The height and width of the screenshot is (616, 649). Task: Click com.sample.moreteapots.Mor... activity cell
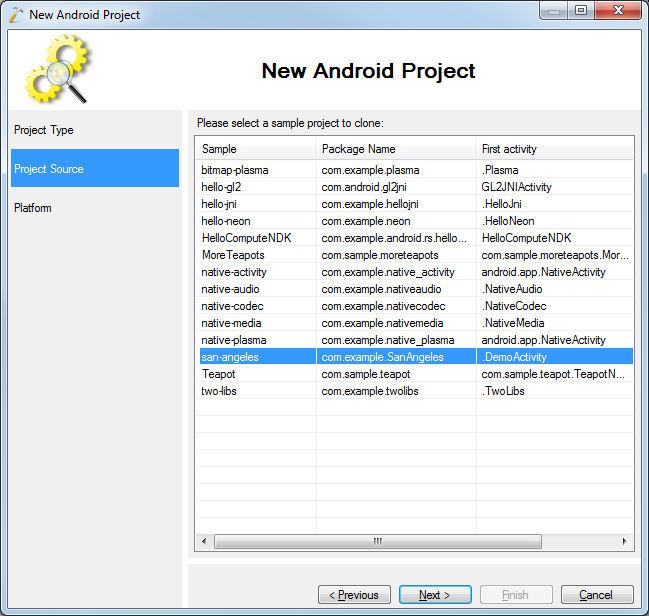click(x=555, y=255)
